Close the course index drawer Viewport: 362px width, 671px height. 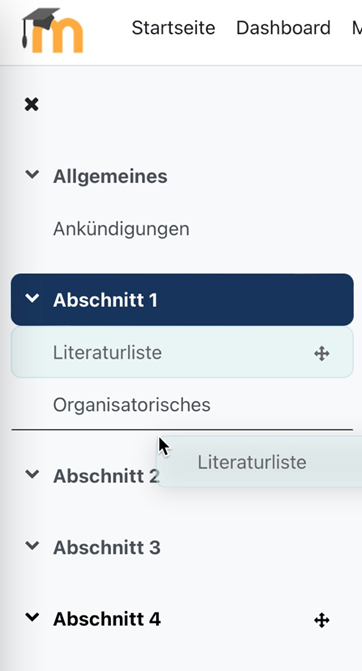(31, 104)
